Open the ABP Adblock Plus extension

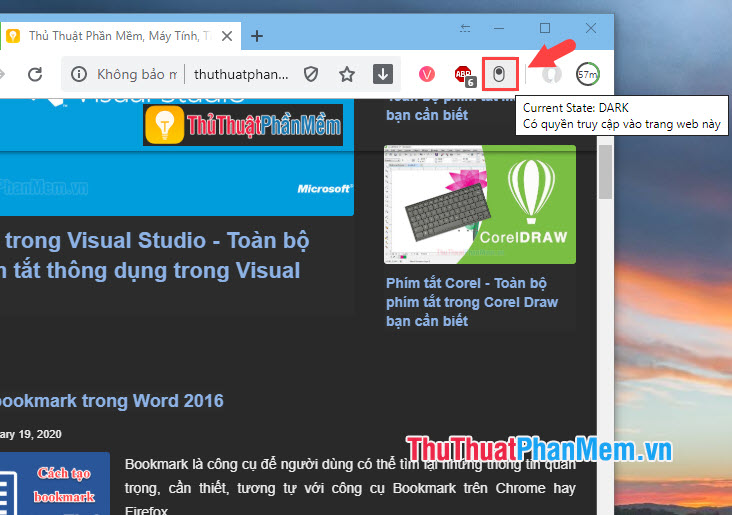click(465, 75)
